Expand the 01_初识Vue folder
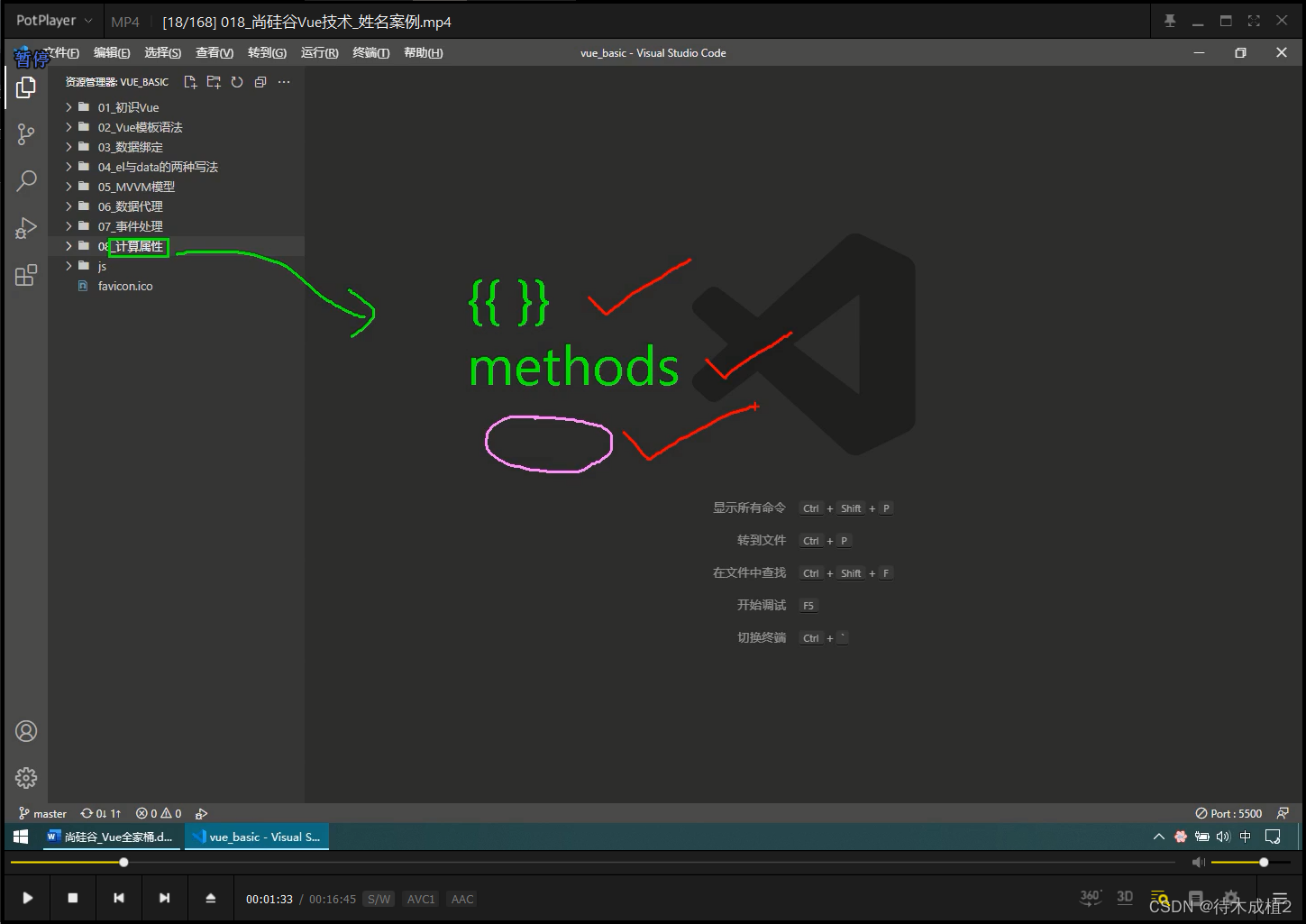 click(x=176, y=107)
